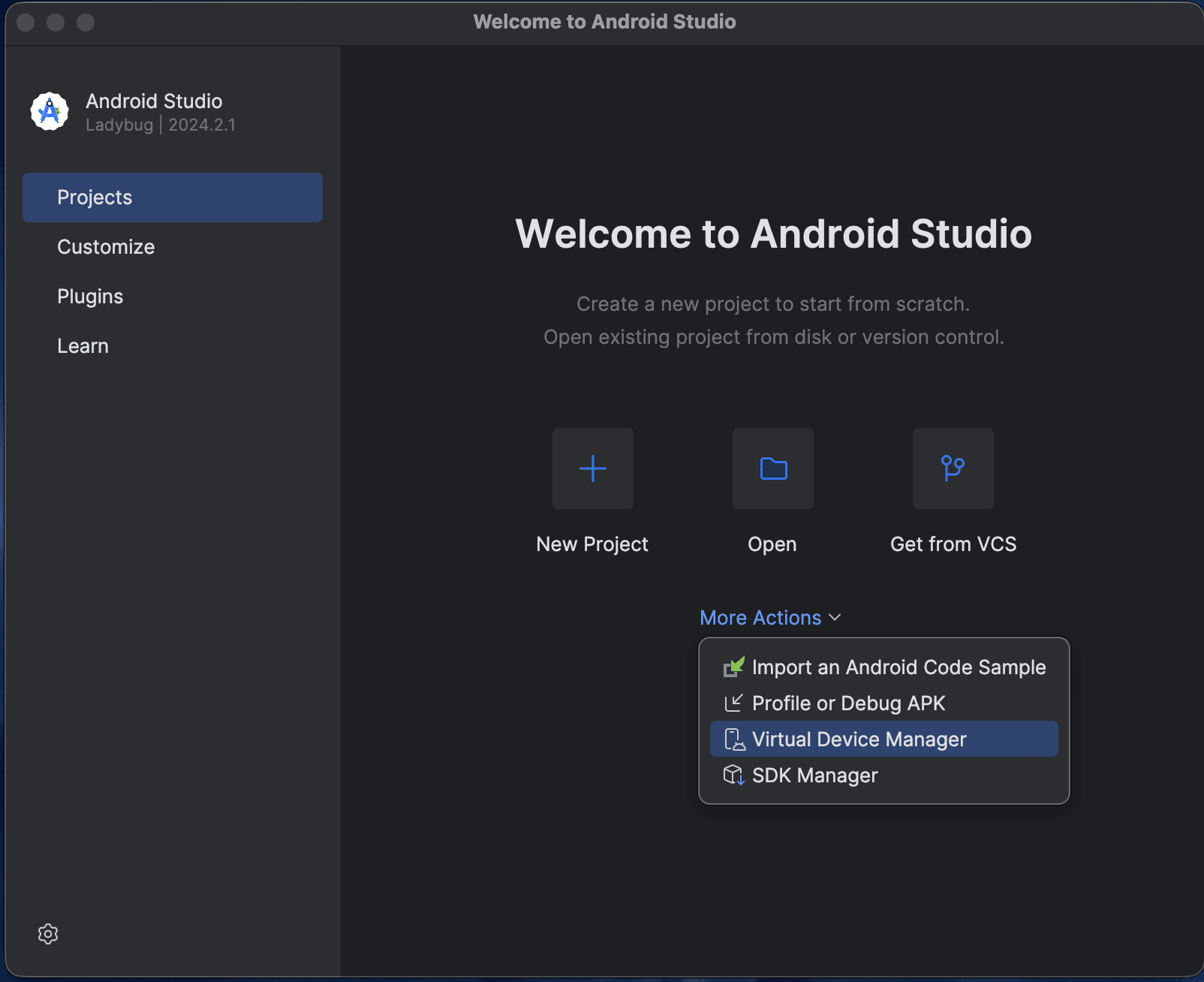Click the Android Studio logo icon
Viewport: 1204px width, 982px height.
50,112
